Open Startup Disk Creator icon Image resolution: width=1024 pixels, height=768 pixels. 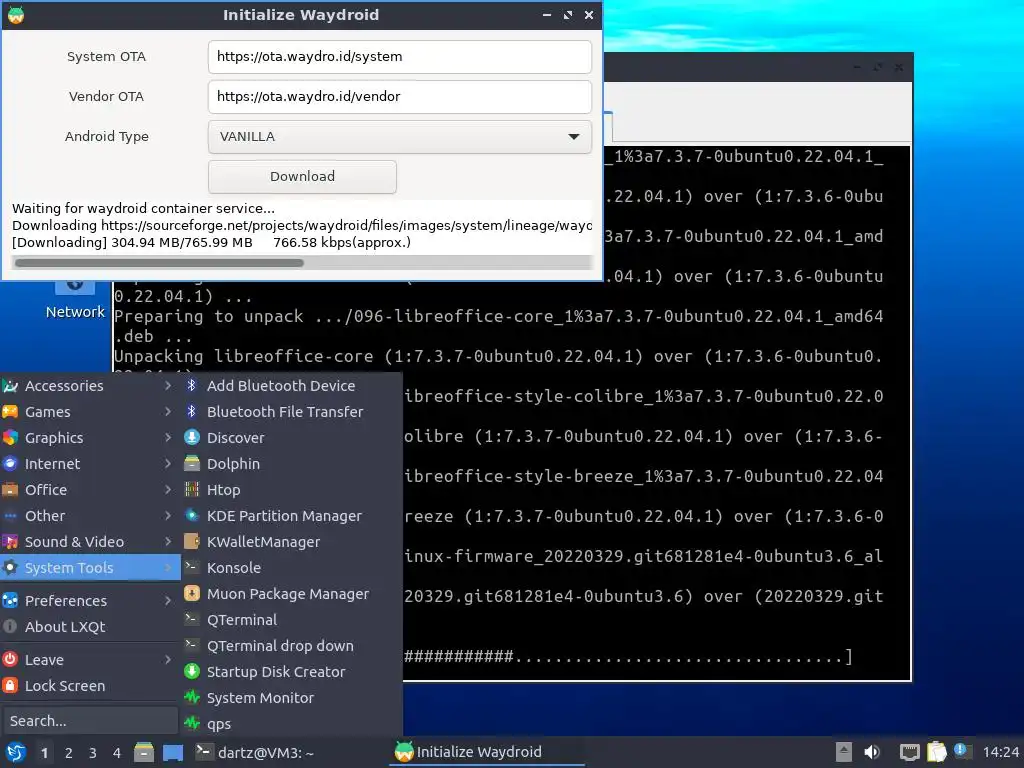click(191, 671)
